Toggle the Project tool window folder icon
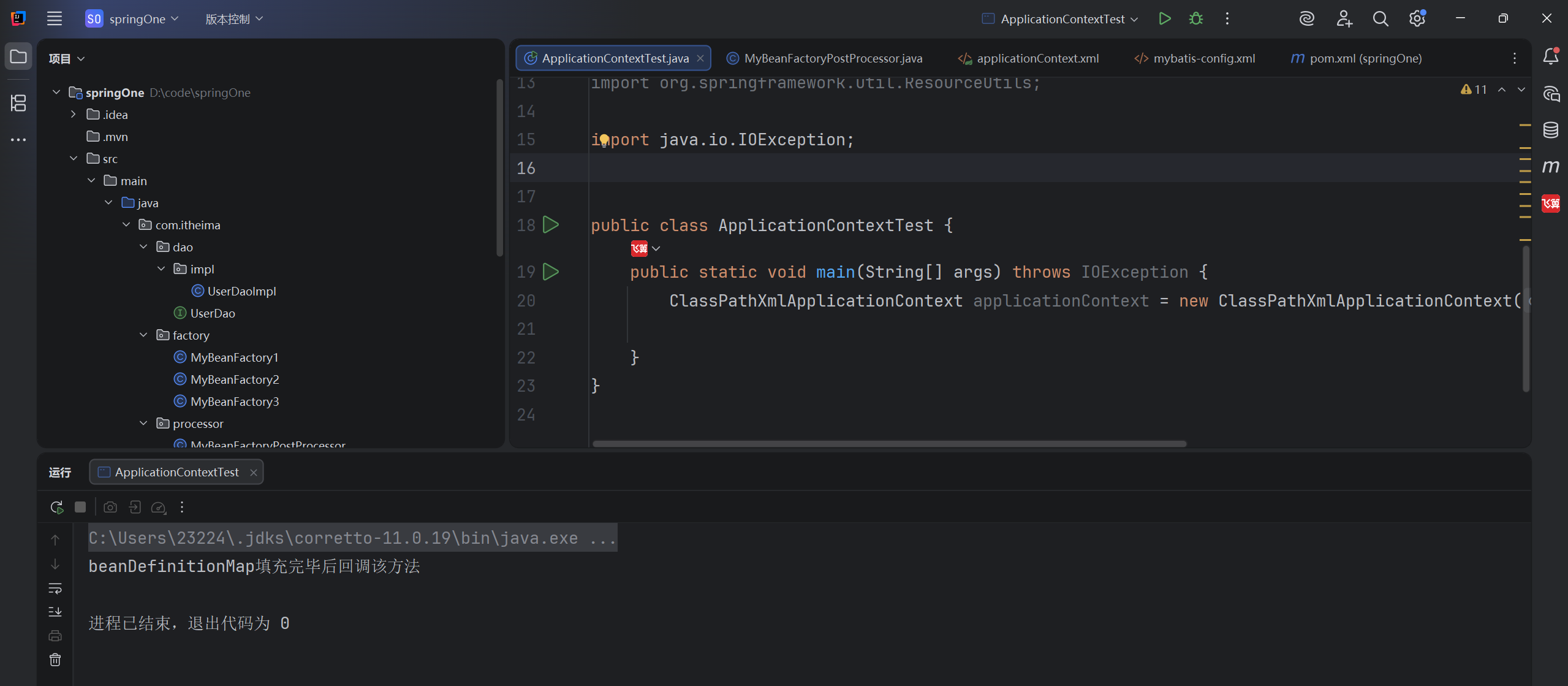Image resolution: width=1568 pixels, height=686 pixels. (18, 57)
